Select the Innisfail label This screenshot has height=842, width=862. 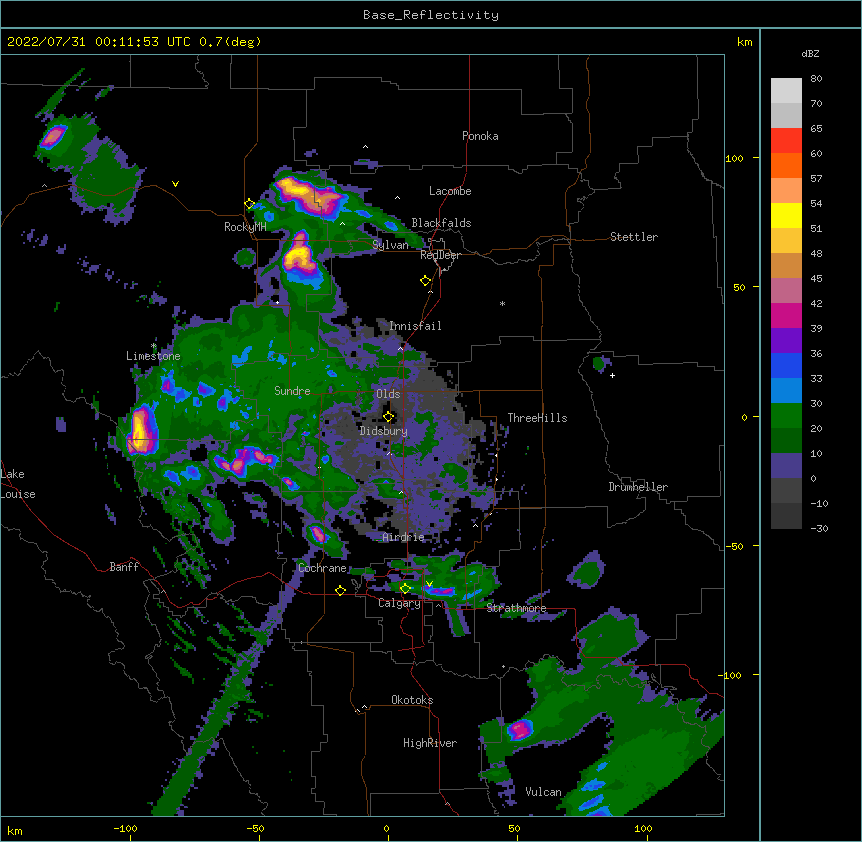tap(415, 326)
